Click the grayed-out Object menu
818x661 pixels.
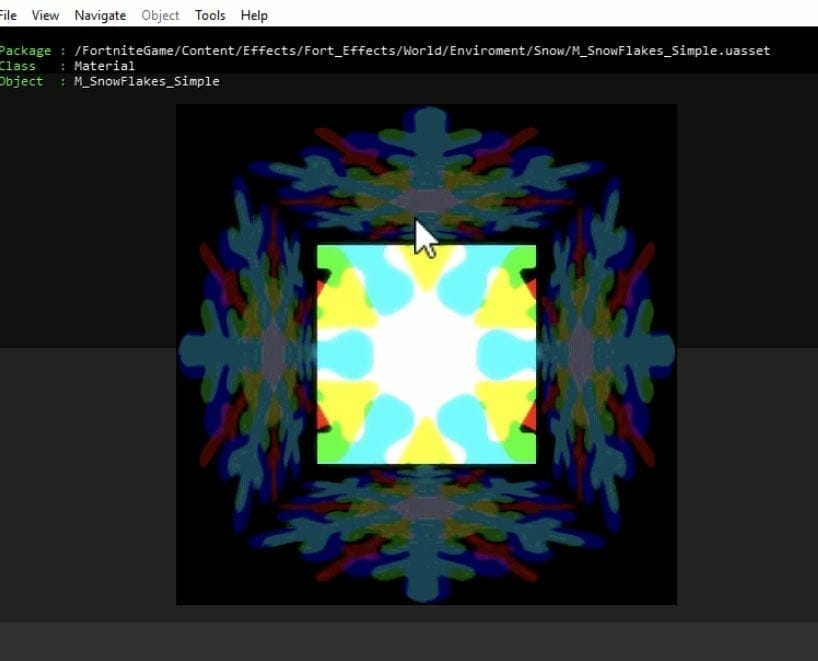(x=160, y=15)
